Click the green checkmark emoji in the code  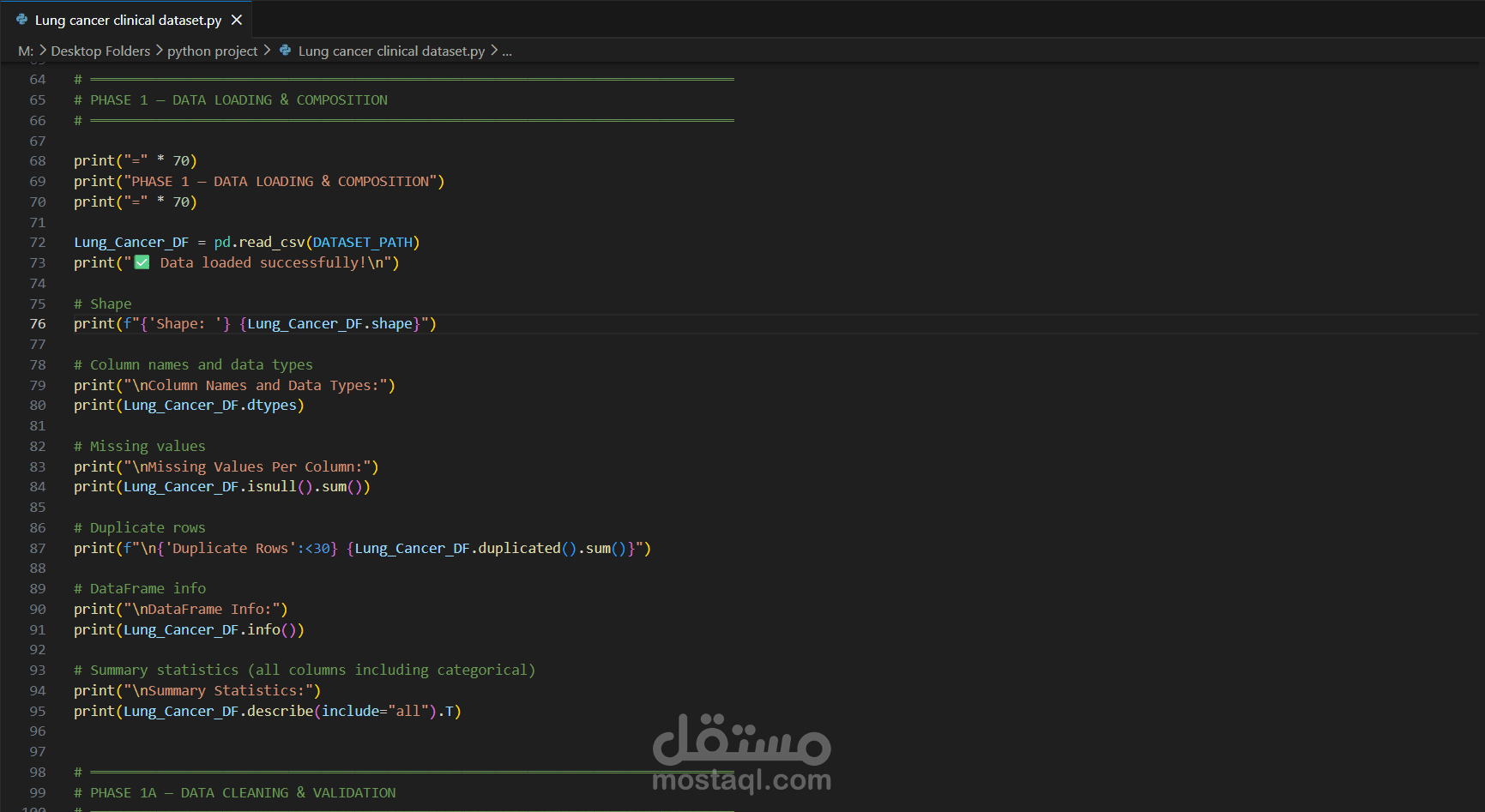pos(142,262)
